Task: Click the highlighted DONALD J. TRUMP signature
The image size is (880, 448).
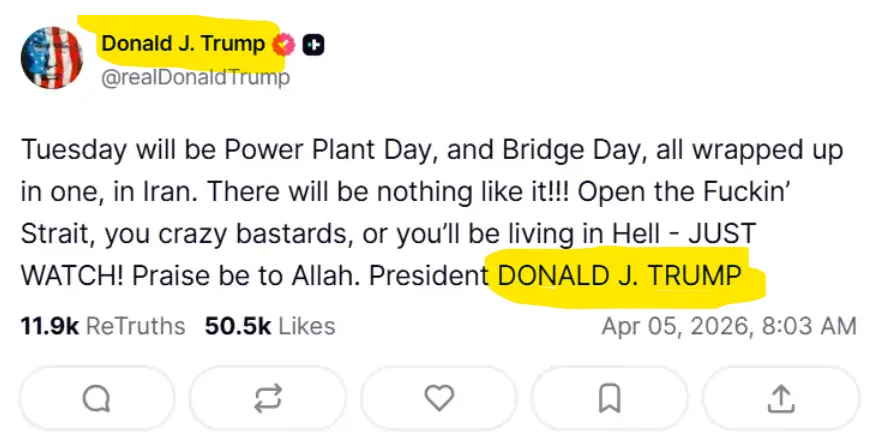Action: 620,276
